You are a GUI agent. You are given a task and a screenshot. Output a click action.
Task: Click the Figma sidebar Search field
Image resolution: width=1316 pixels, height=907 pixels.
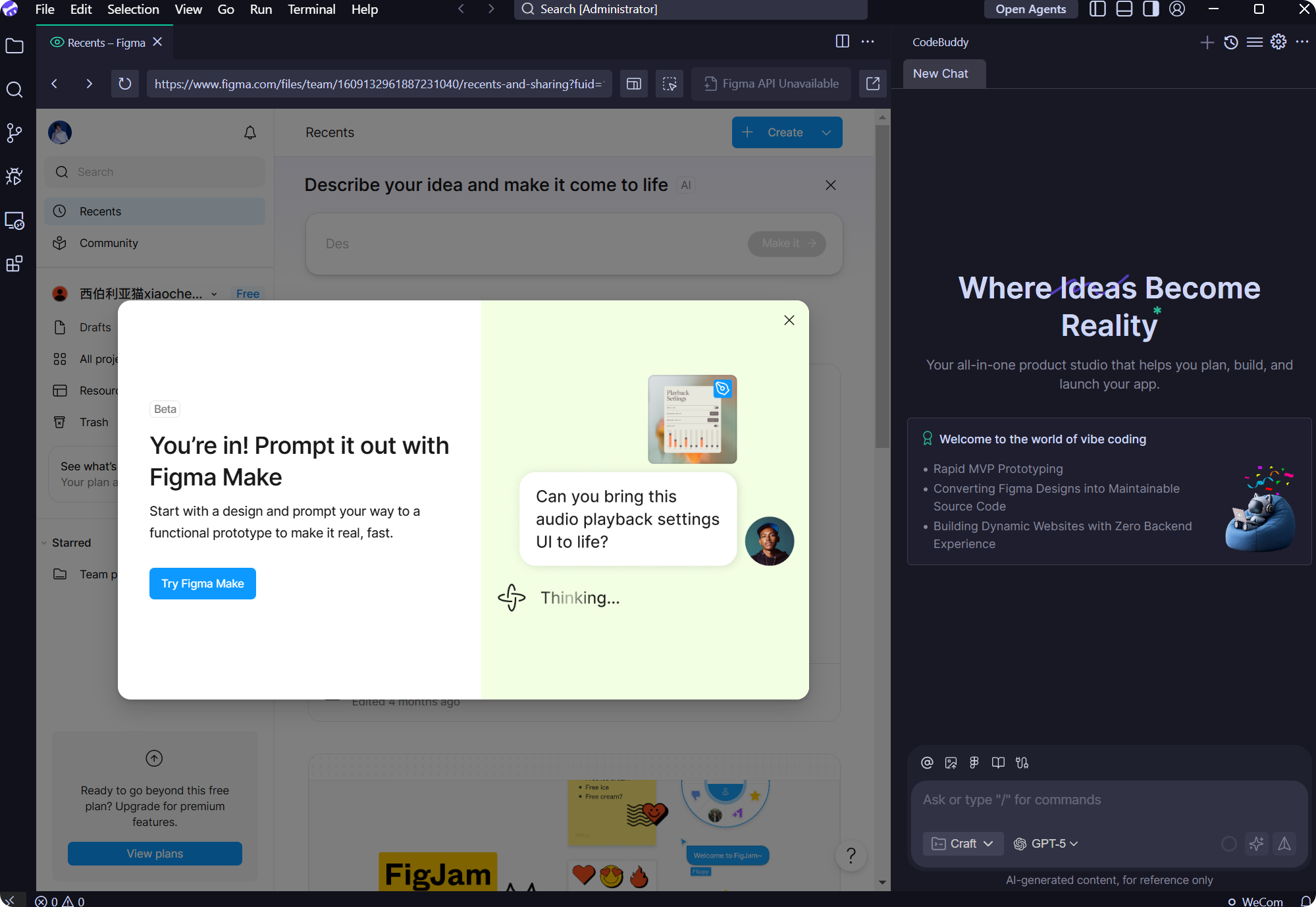(155, 172)
